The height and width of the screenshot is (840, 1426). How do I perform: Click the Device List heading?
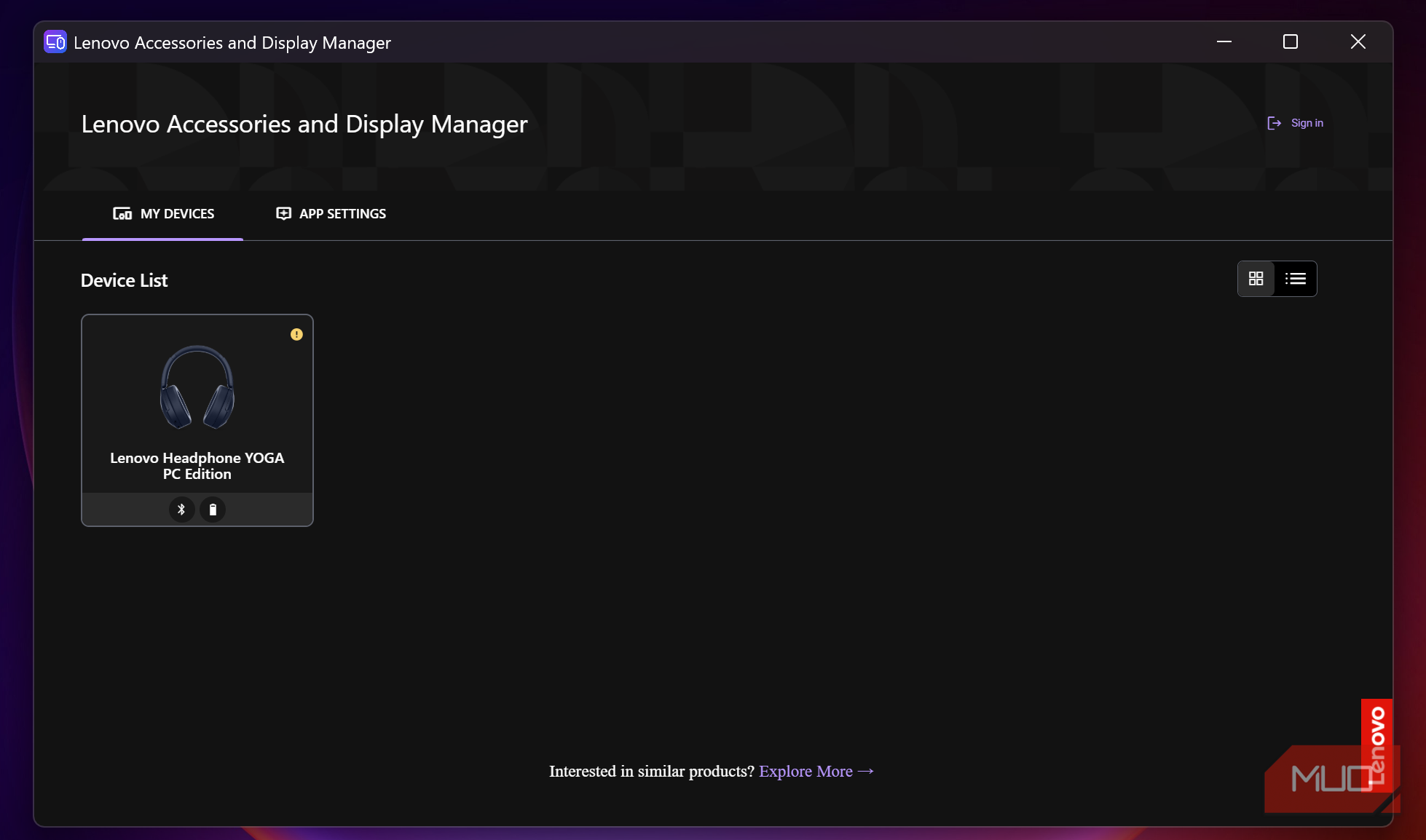pos(125,280)
